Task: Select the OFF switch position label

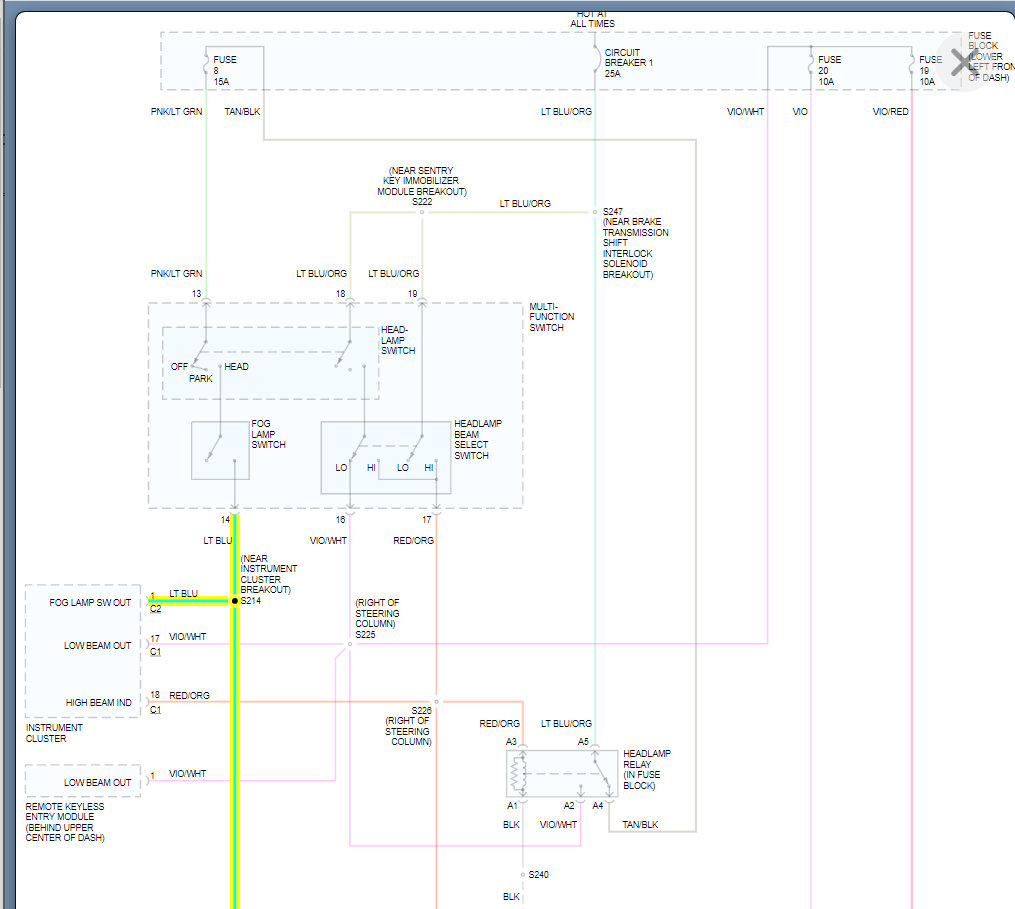Action: pyautogui.click(x=179, y=366)
